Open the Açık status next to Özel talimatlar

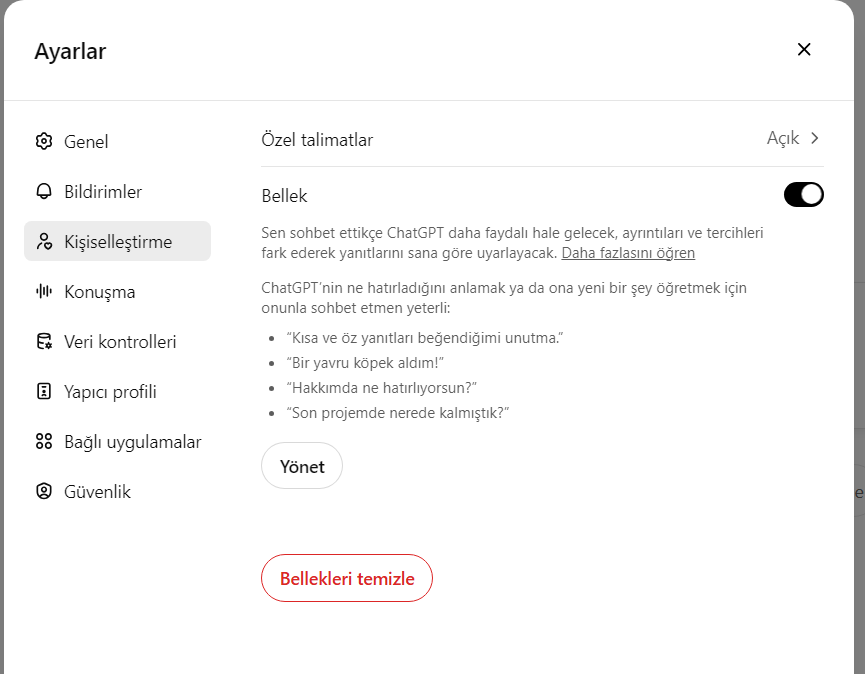[x=783, y=138]
